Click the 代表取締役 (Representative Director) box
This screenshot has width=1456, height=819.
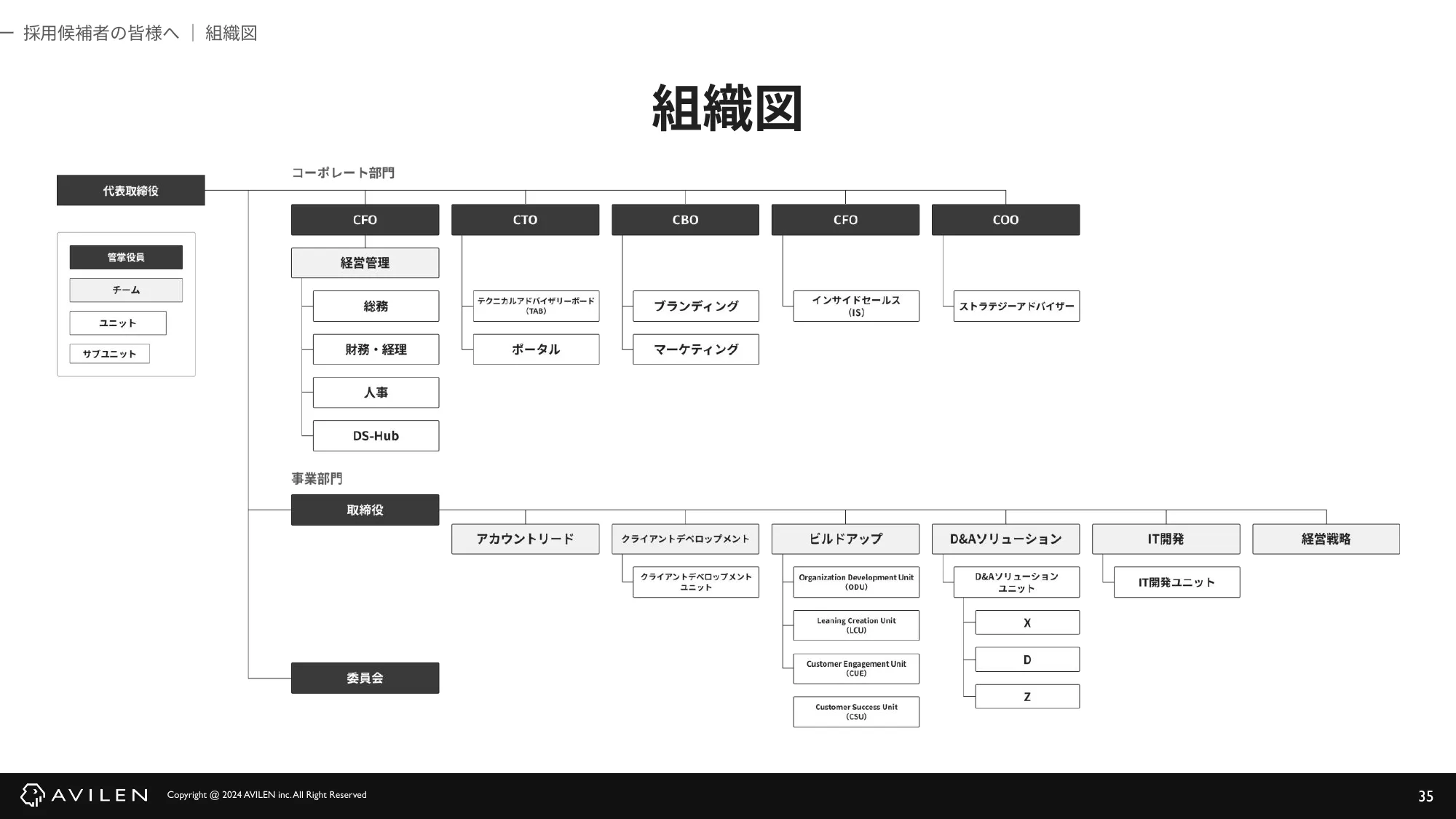131,191
